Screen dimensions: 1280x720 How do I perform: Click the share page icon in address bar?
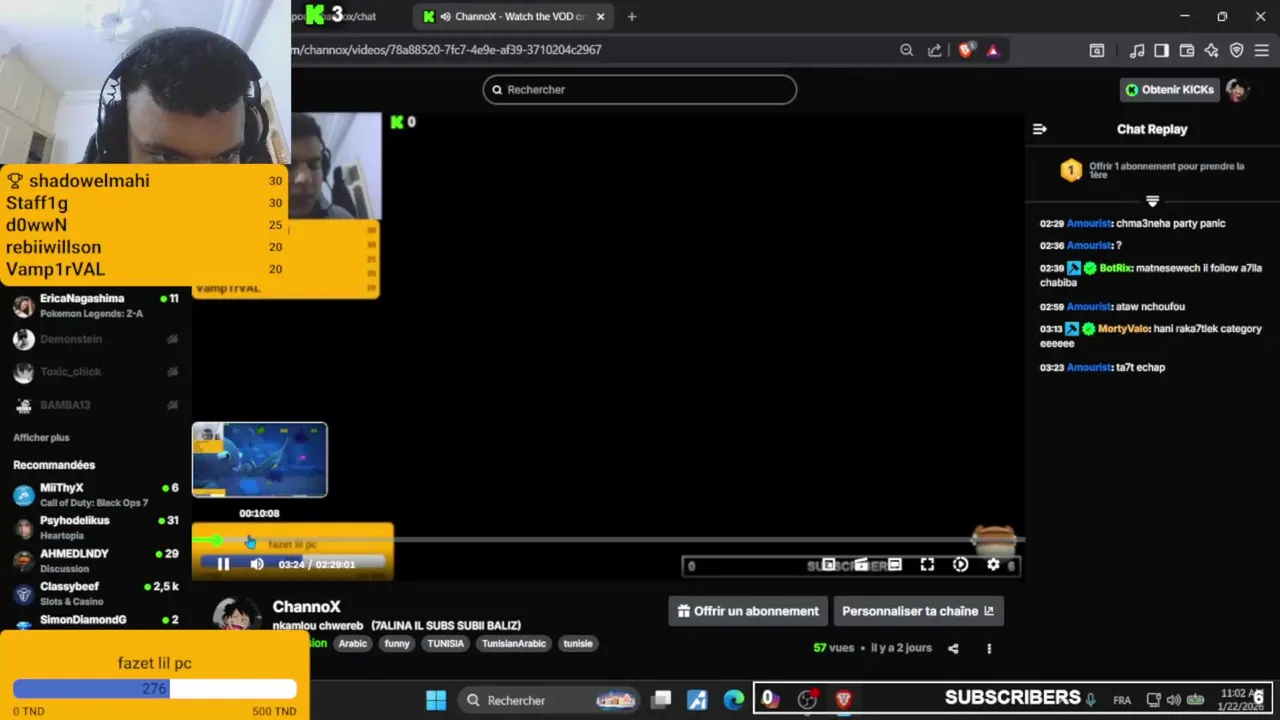pyautogui.click(x=934, y=50)
